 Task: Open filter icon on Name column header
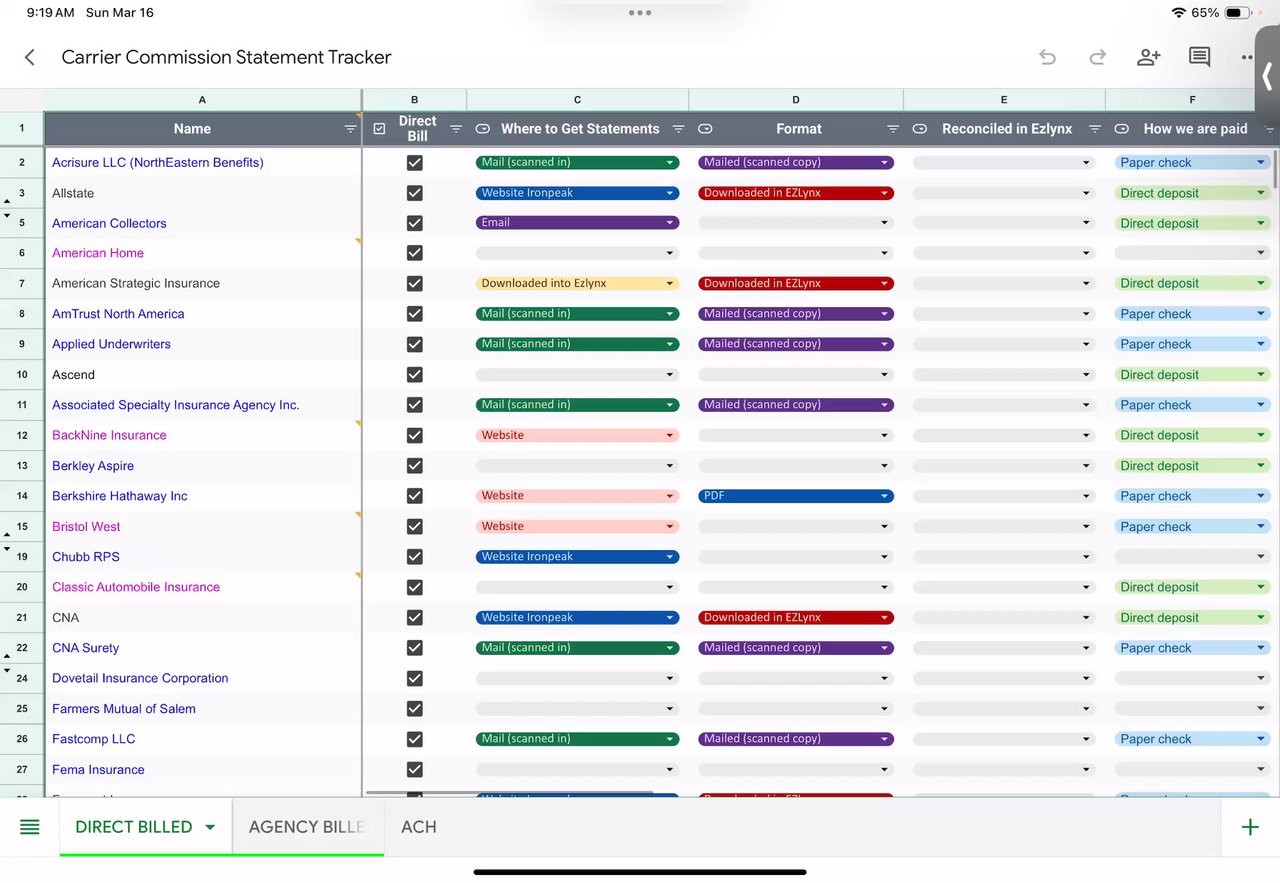[350, 129]
